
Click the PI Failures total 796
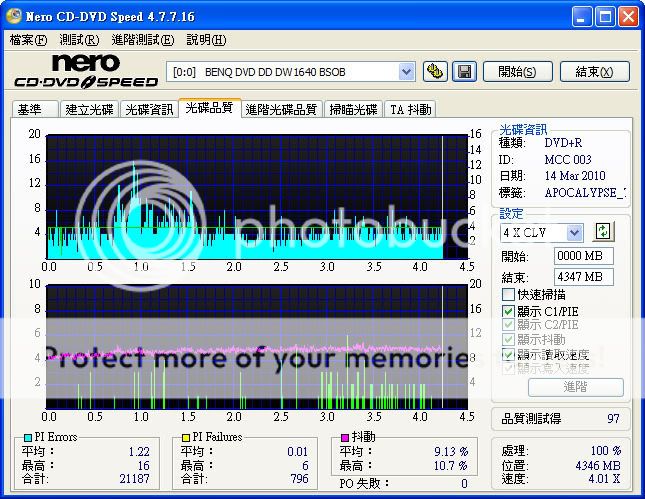click(299, 478)
